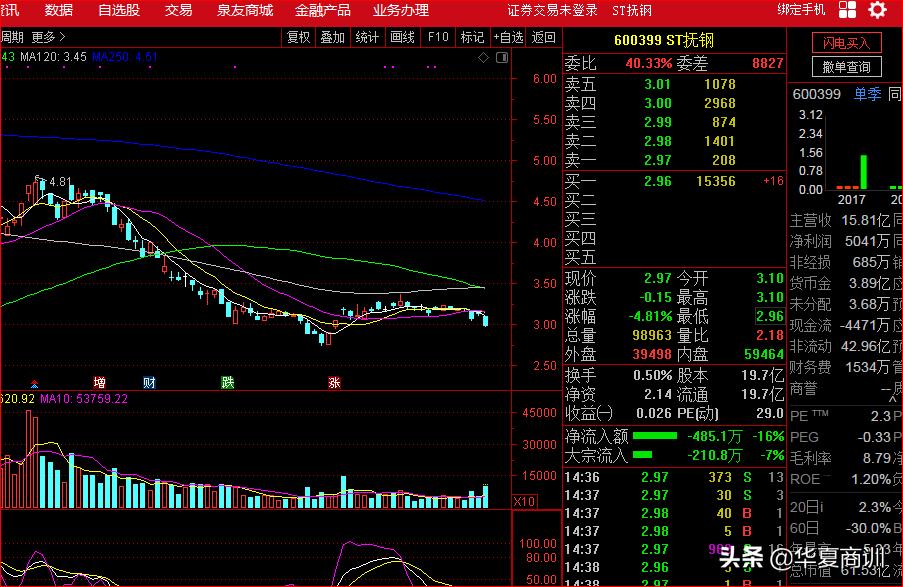Add stock with +自选 button

[x=508, y=37]
